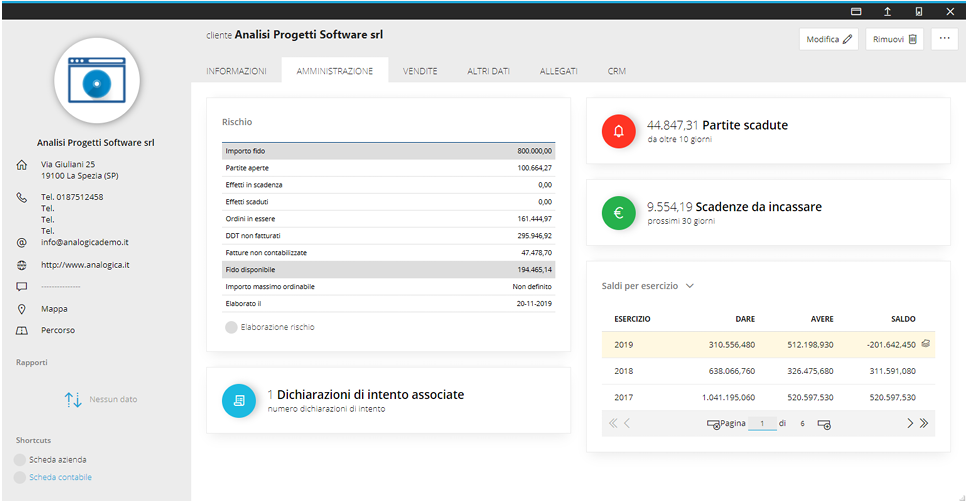Expand the Saldi per esercizio dropdown
This screenshot has width=966, height=501.
click(x=690, y=286)
